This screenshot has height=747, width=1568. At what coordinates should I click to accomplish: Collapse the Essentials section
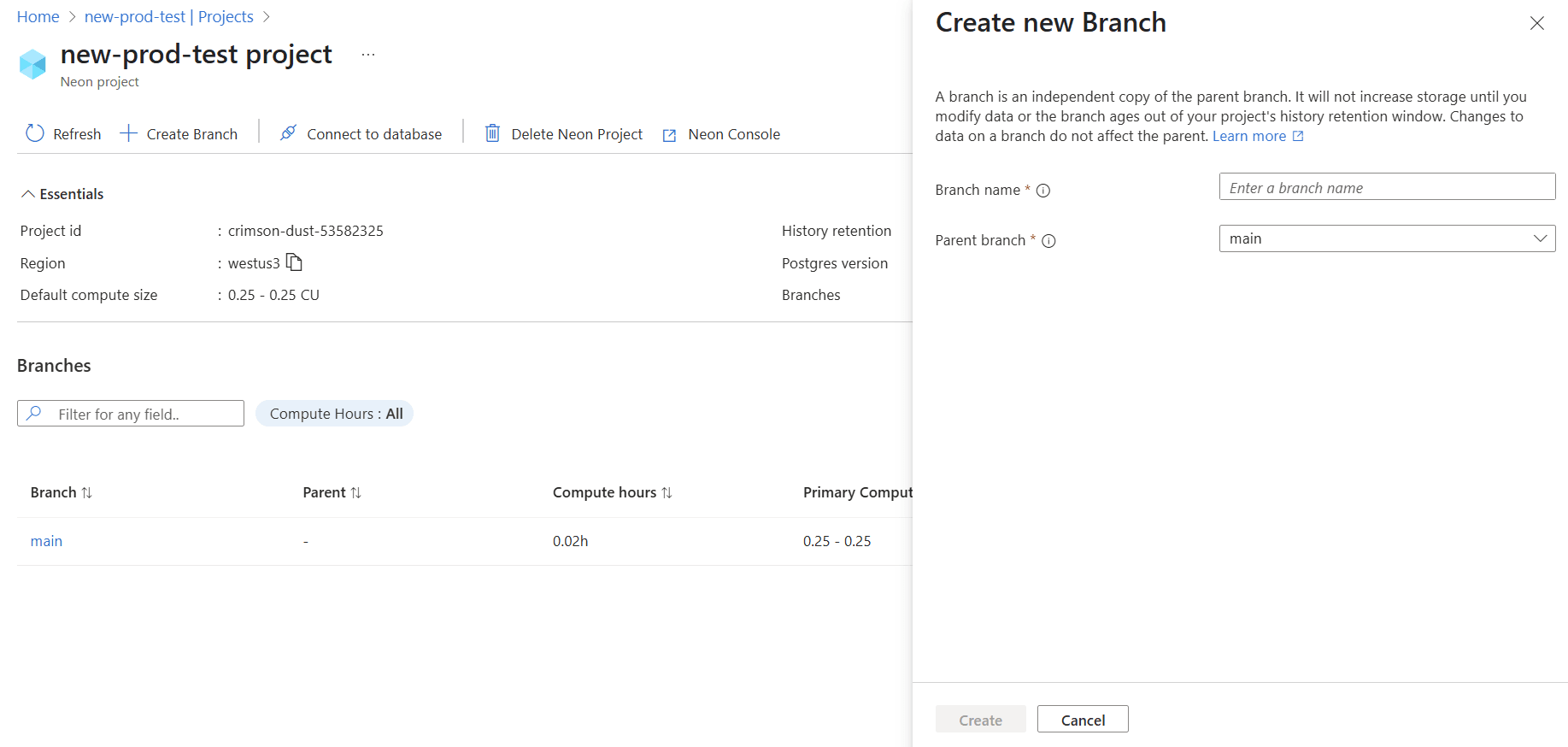(x=28, y=194)
